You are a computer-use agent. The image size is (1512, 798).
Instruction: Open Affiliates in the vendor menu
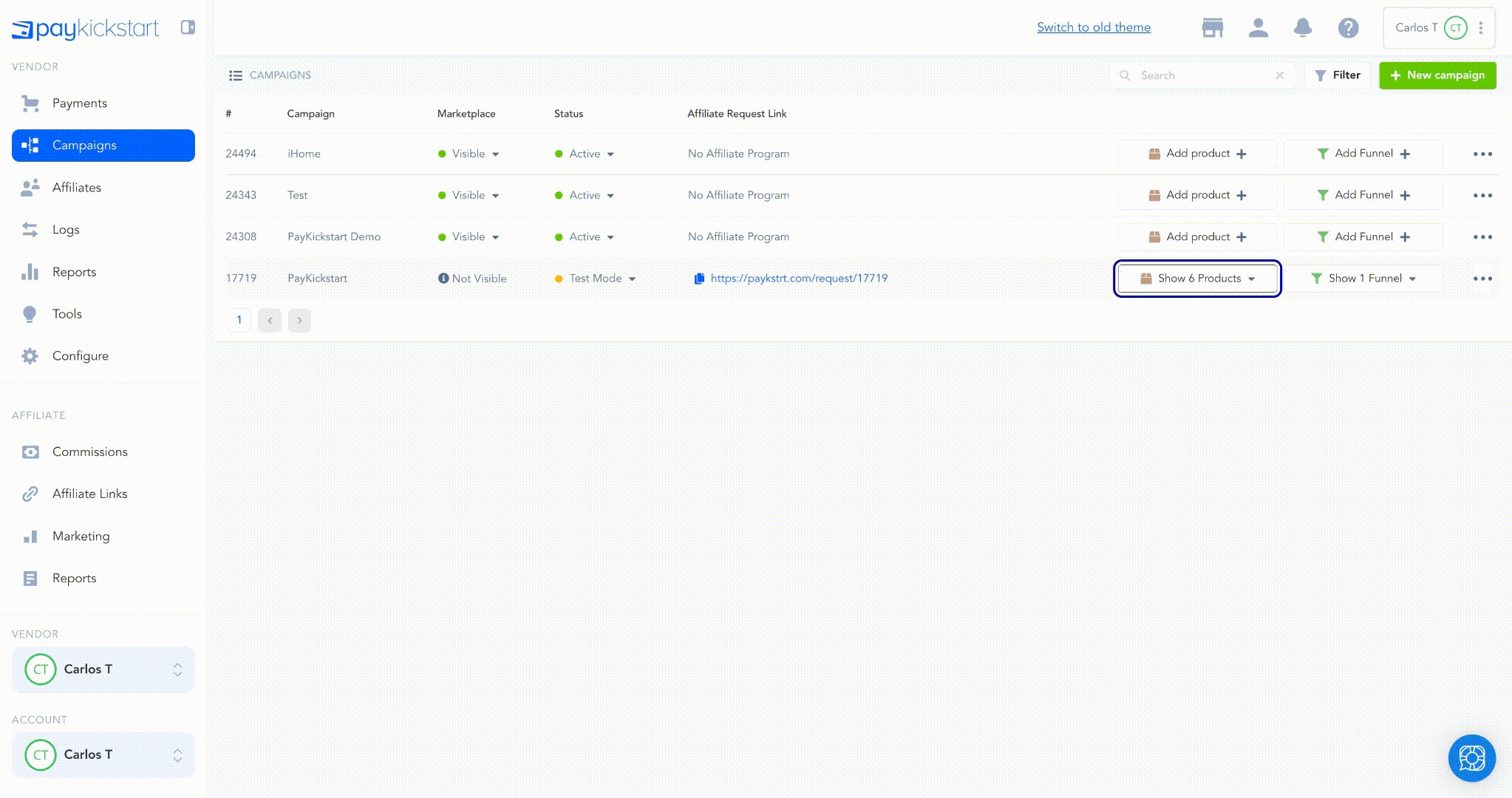point(103,188)
